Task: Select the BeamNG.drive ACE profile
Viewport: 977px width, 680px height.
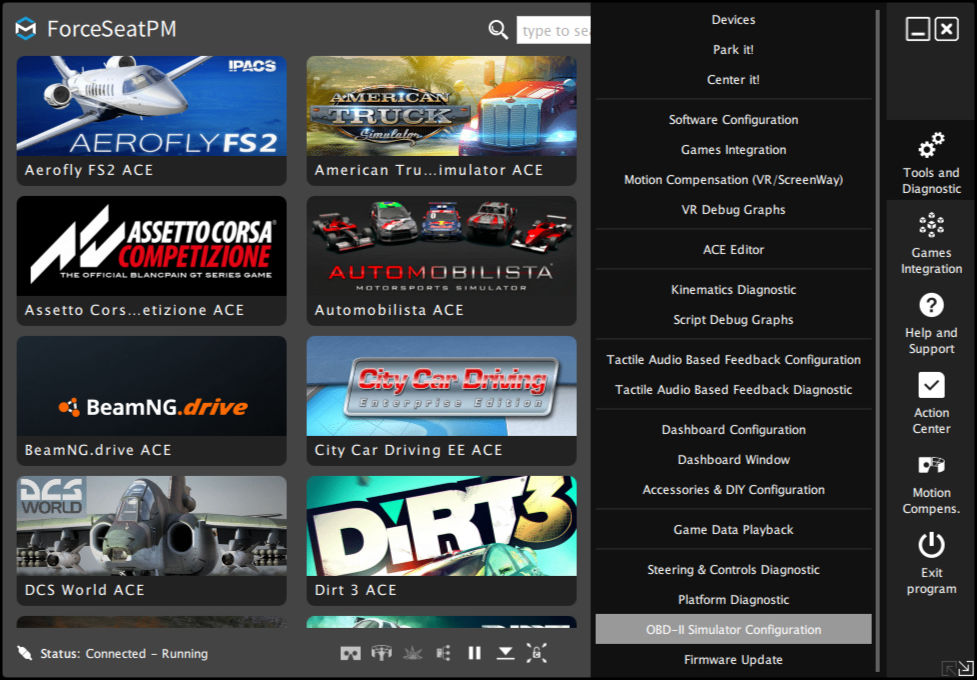Action: pos(151,401)
